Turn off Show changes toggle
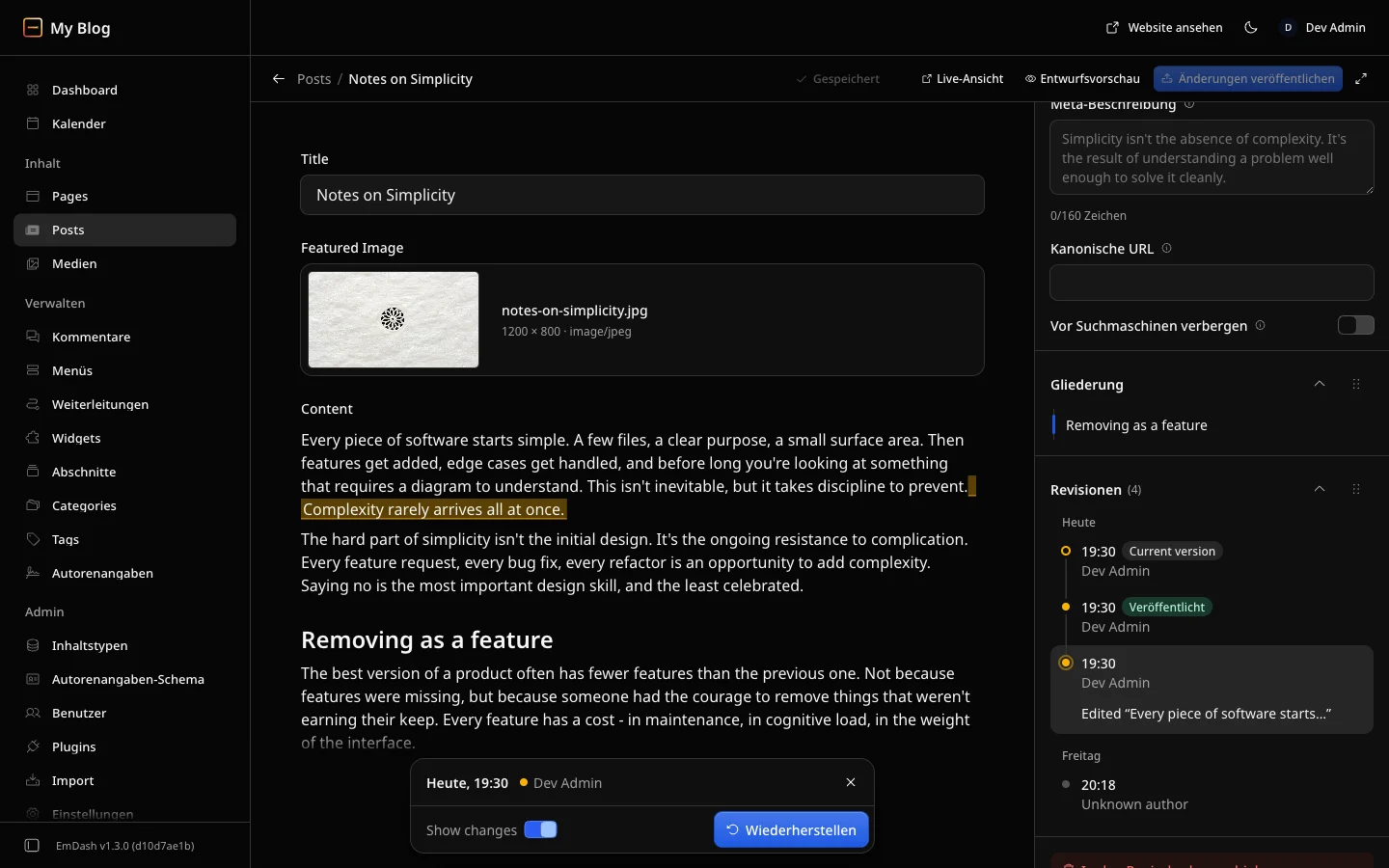Image resolution: width=1389 pixels, height=868 pixels. 540,829
